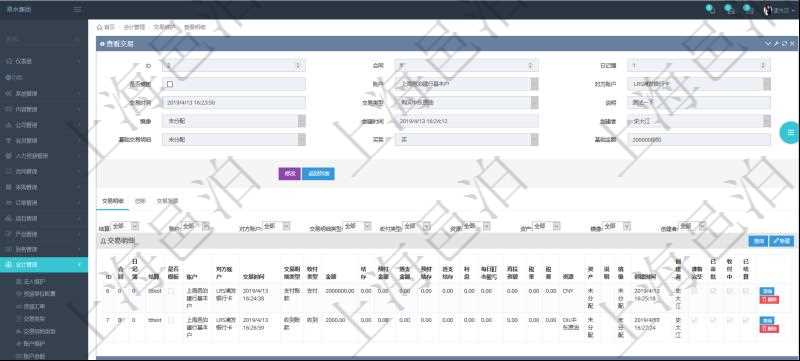
Task: Collapse the panel using chevron-down icon
Action: (x=768, y=44)
